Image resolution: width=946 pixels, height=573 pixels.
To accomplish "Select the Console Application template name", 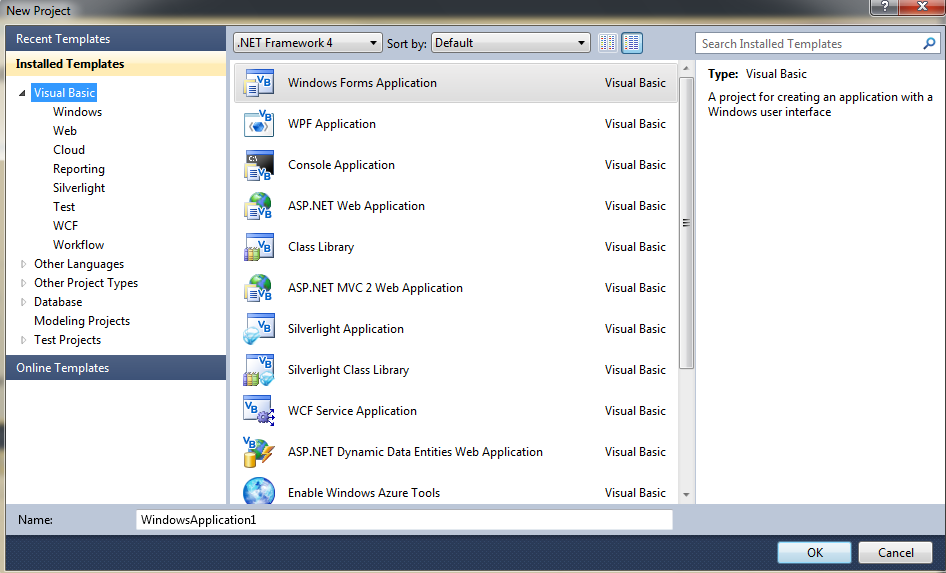I will point(341,165).
